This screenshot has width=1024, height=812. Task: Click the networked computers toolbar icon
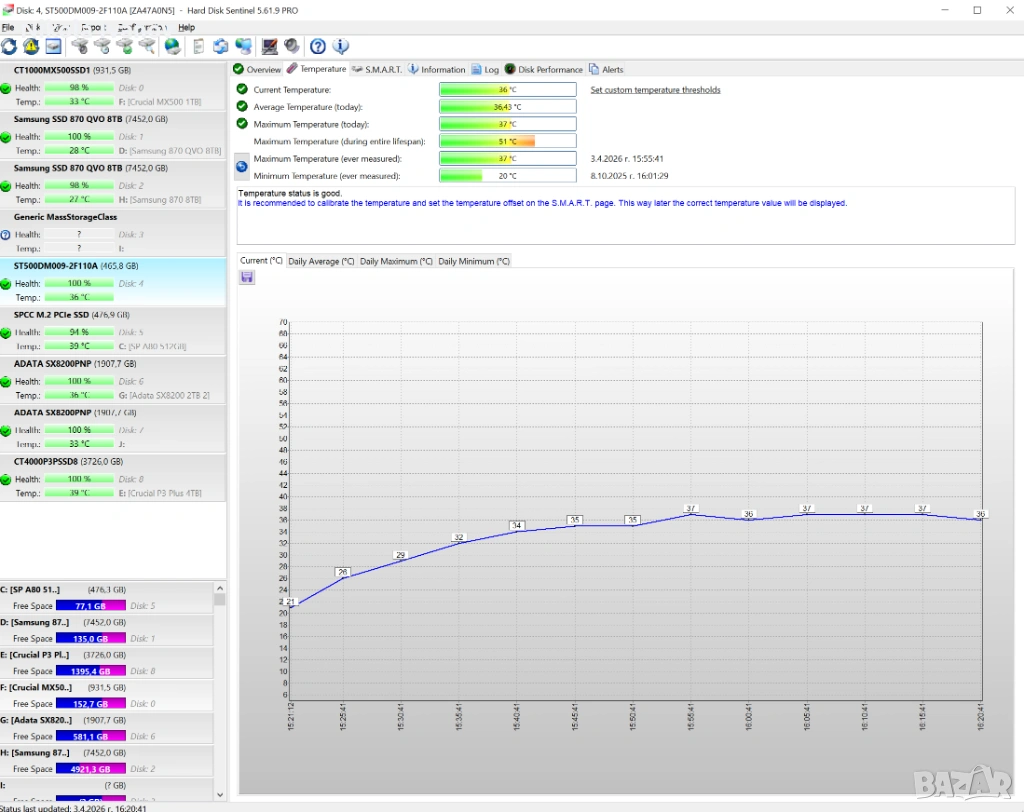[243, 46]
